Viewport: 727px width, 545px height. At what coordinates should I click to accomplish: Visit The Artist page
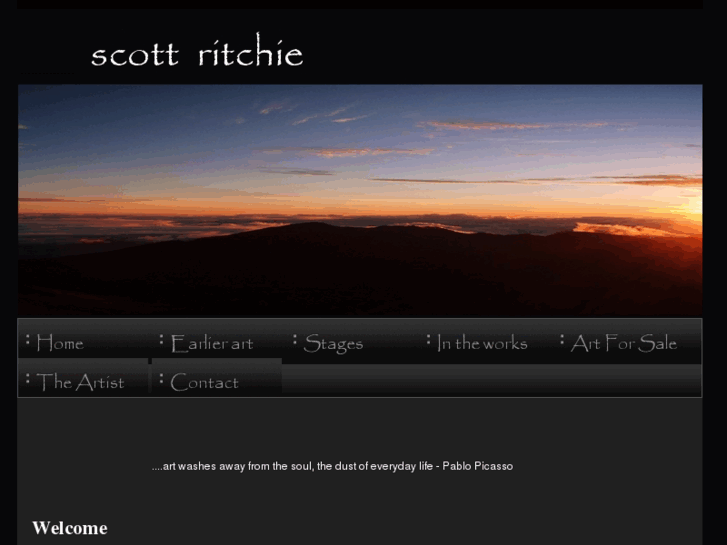(83, 381)
